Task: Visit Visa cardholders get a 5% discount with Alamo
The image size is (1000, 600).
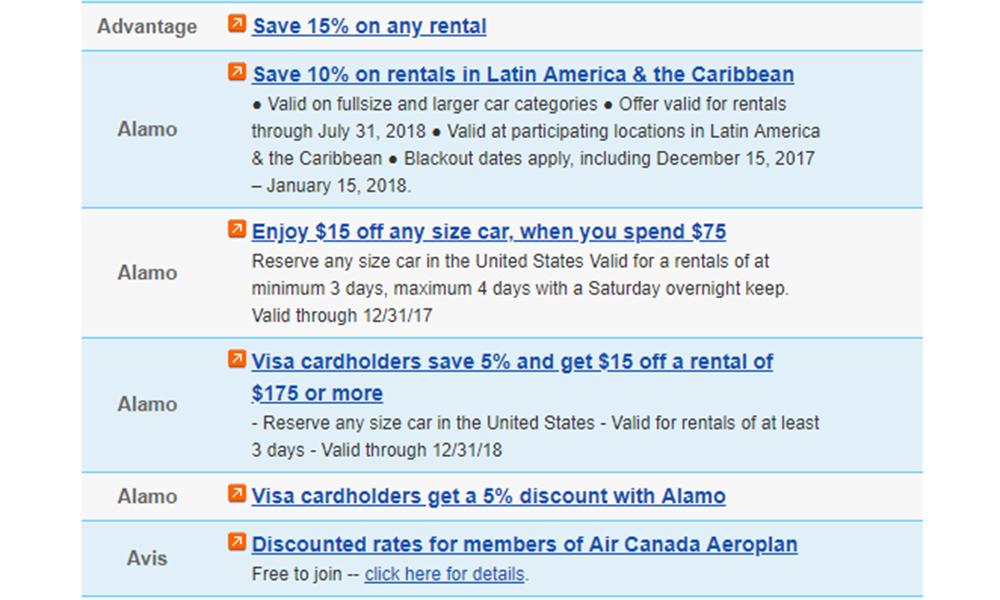Action: (489, 496)
